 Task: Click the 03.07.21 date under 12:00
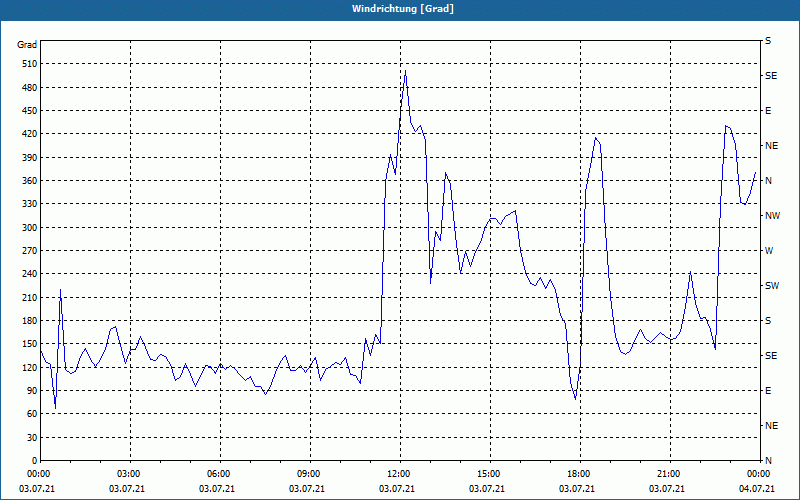click(x=396, y=488)
